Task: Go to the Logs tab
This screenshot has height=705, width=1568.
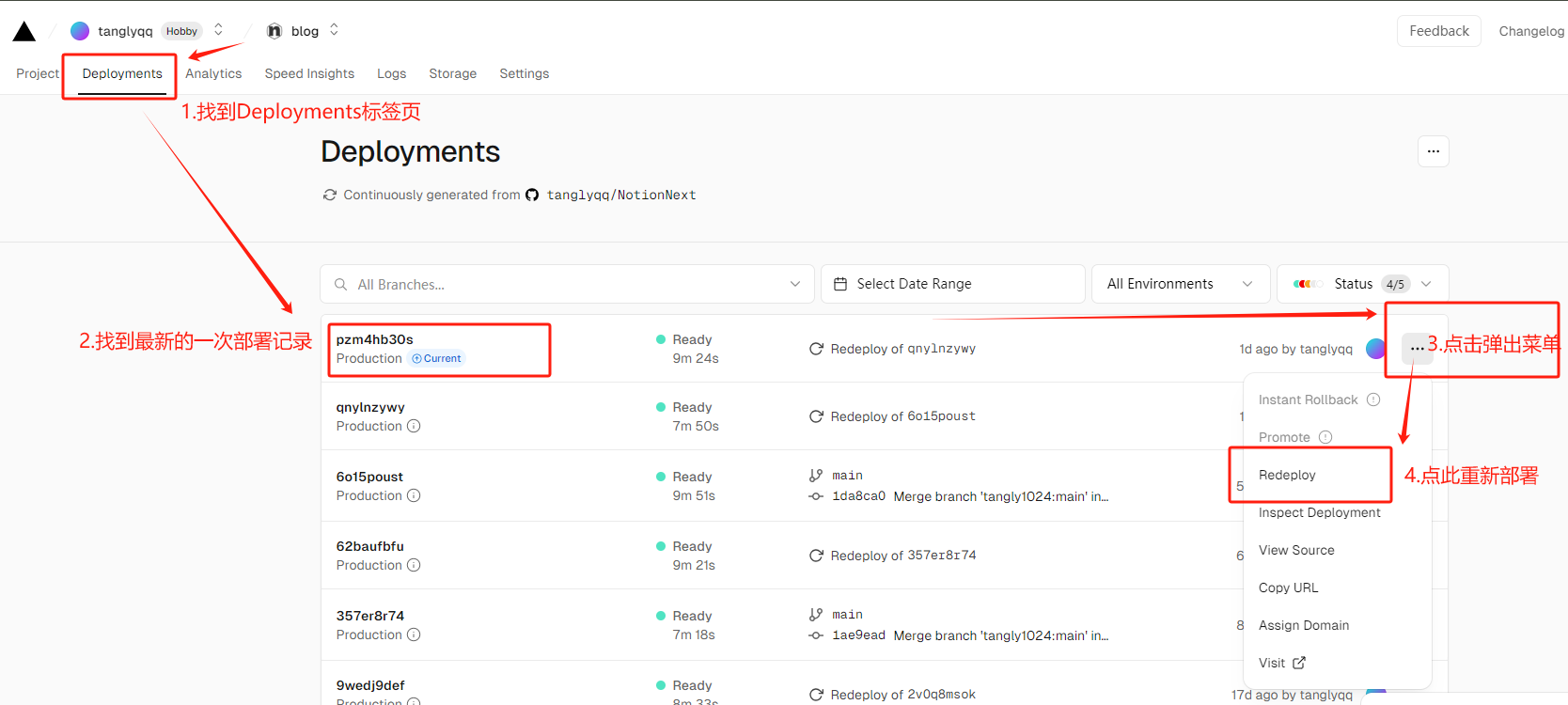Action: pos(392,73)
